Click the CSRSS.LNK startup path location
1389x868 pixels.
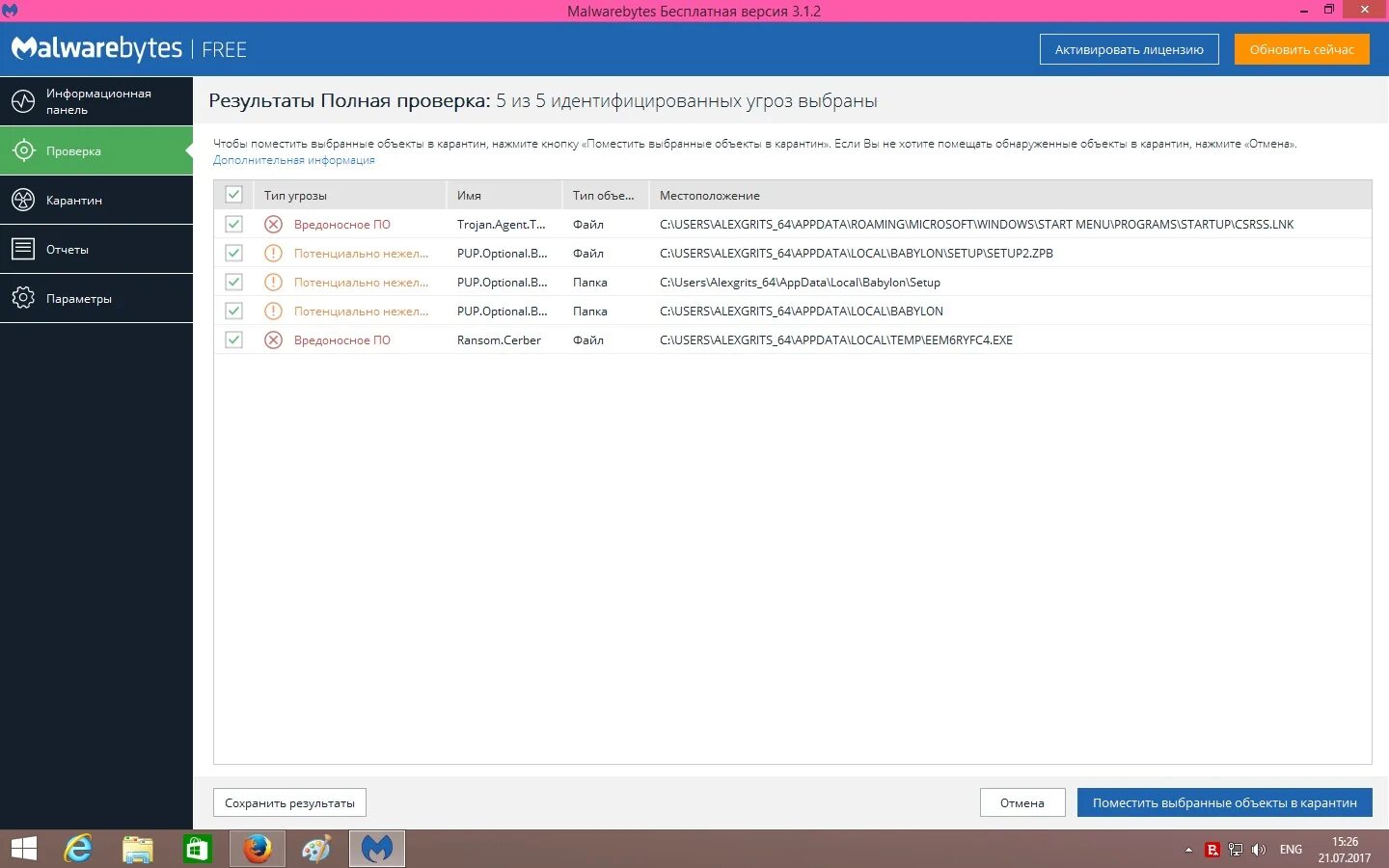976,224
